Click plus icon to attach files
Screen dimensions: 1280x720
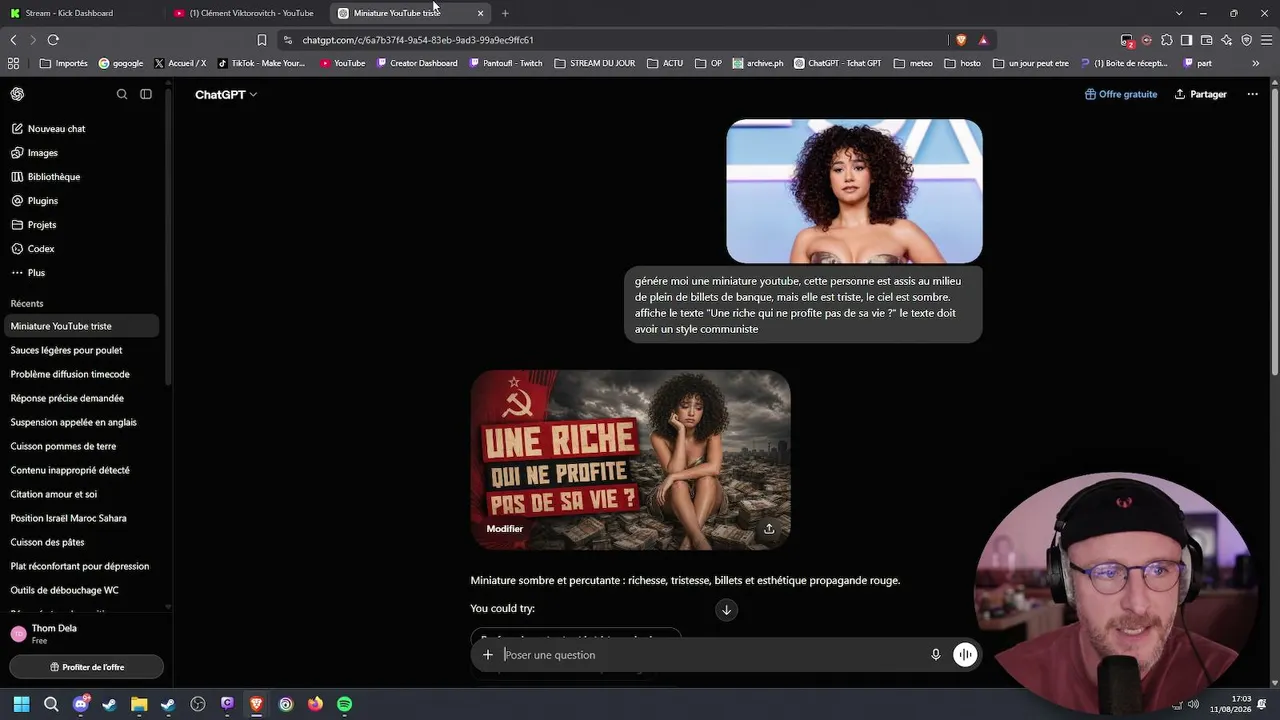point(488,655)
